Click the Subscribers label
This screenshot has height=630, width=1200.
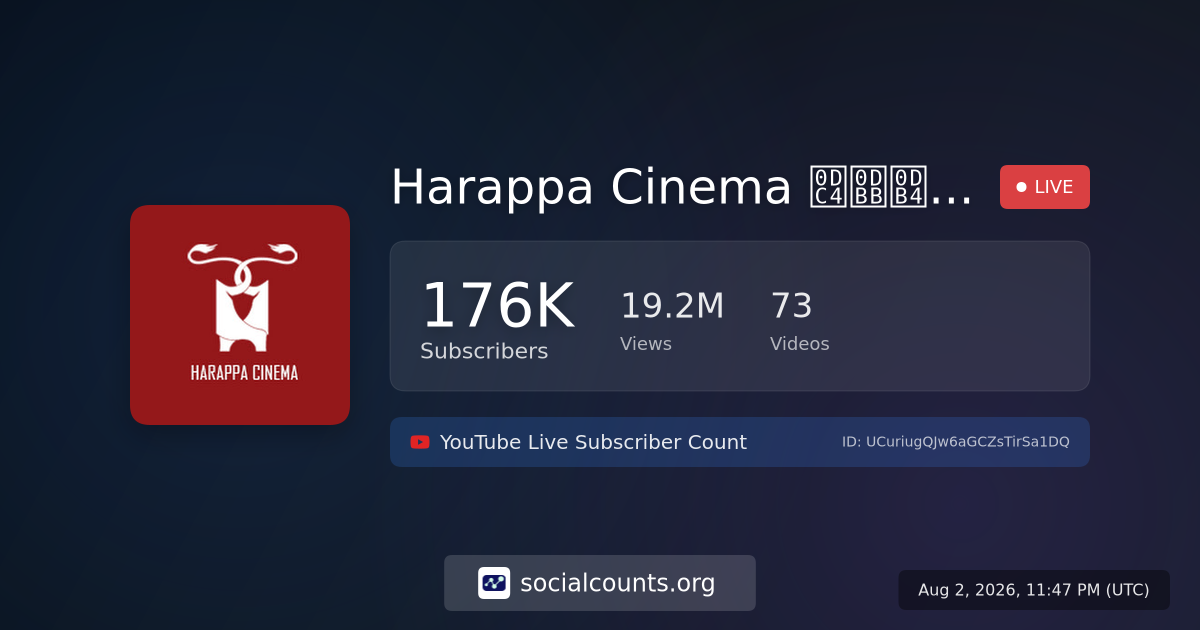pos(484,351)
